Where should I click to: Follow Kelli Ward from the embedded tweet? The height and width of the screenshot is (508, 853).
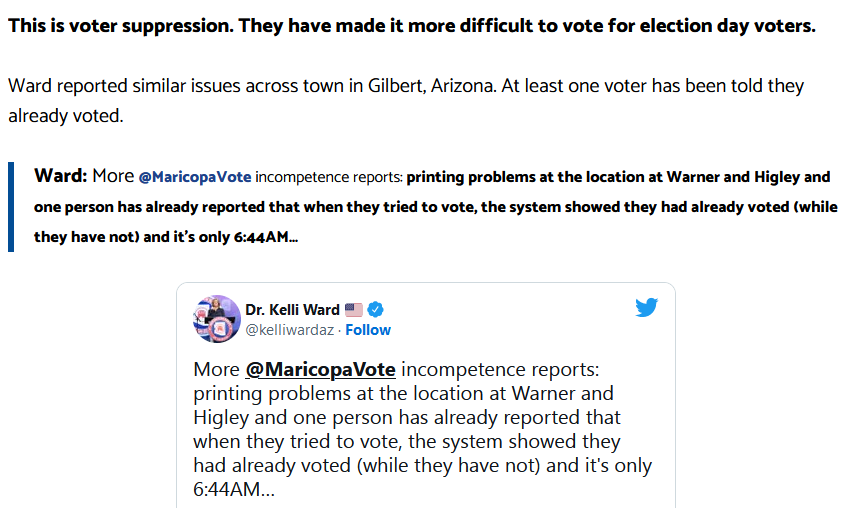368,330
